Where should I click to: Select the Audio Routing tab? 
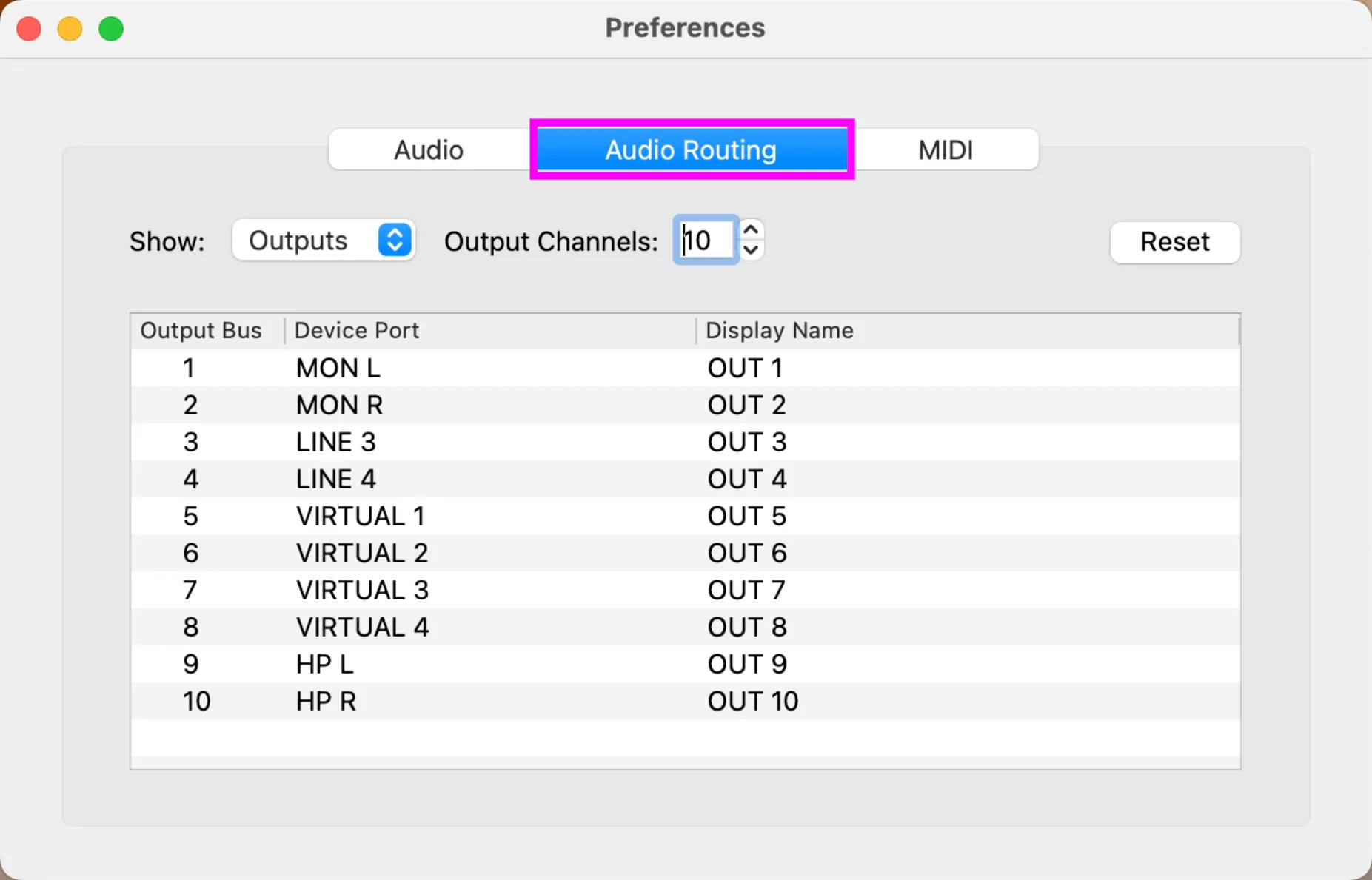(691, 150)
